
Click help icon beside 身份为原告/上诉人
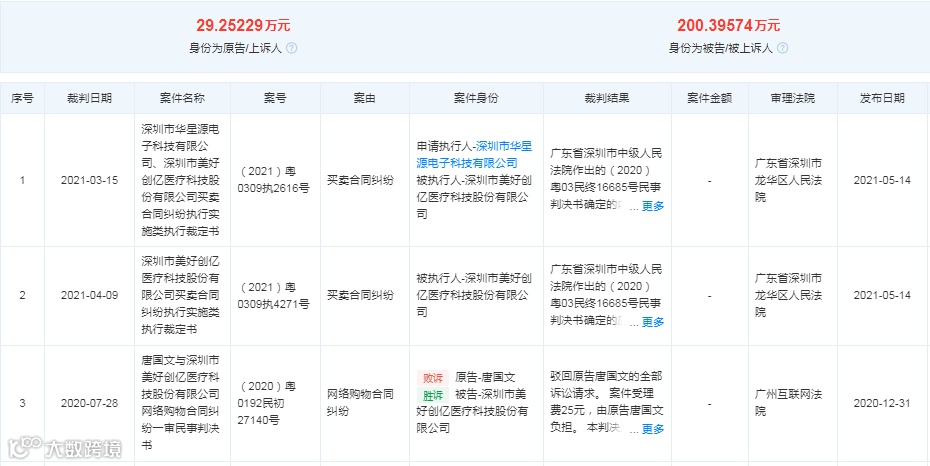point(291,49)
